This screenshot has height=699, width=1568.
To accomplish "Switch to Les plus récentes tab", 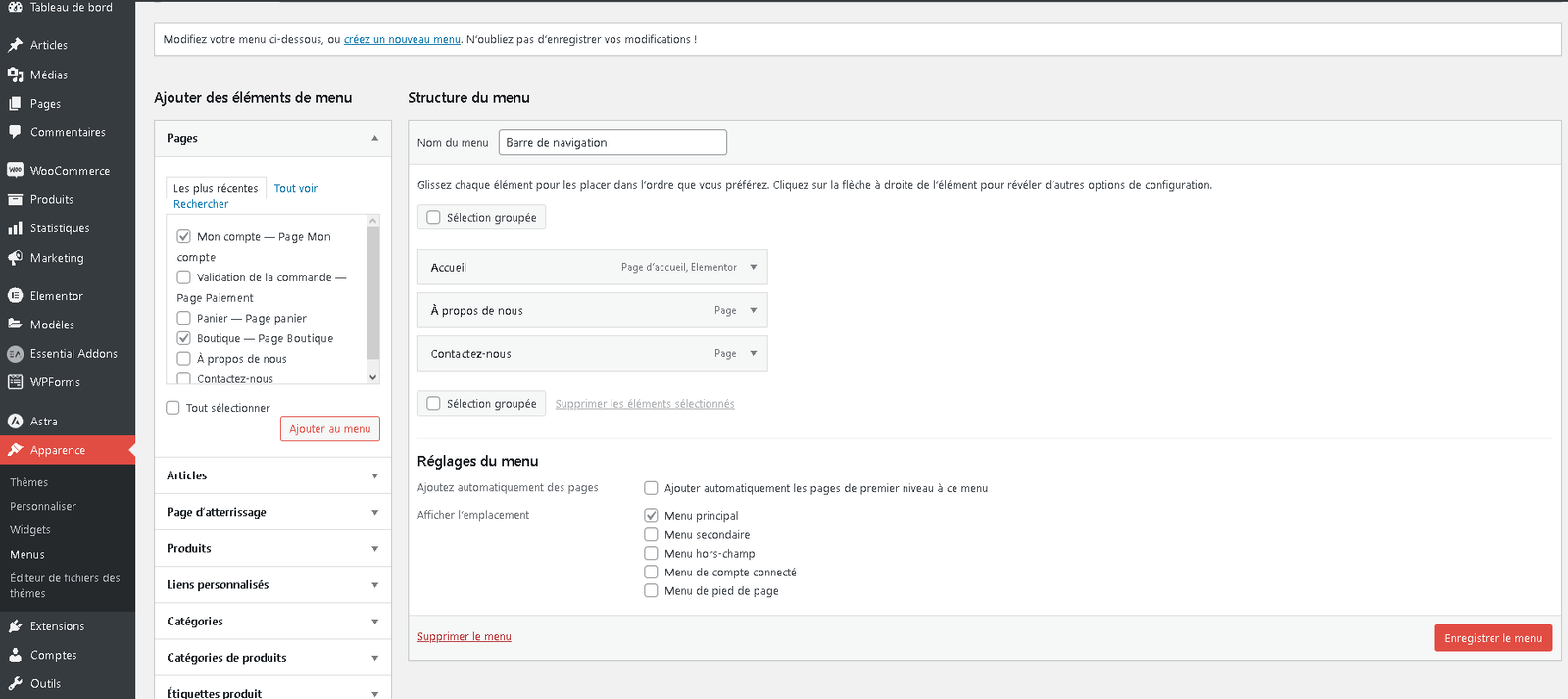I will coord(216,188).
